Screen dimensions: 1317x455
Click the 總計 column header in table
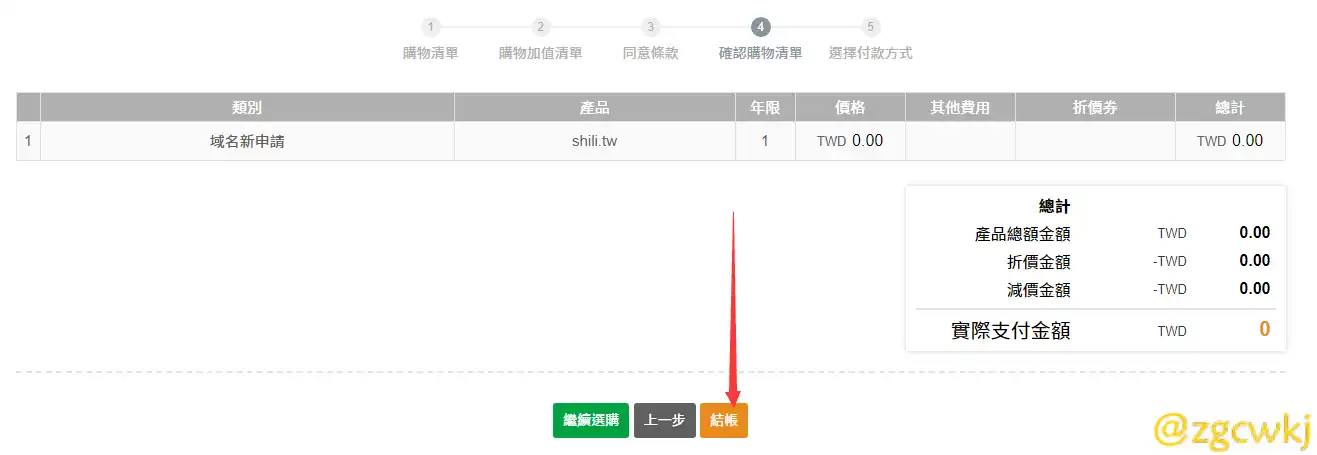pyautogui.click(x=1229, y=108)
